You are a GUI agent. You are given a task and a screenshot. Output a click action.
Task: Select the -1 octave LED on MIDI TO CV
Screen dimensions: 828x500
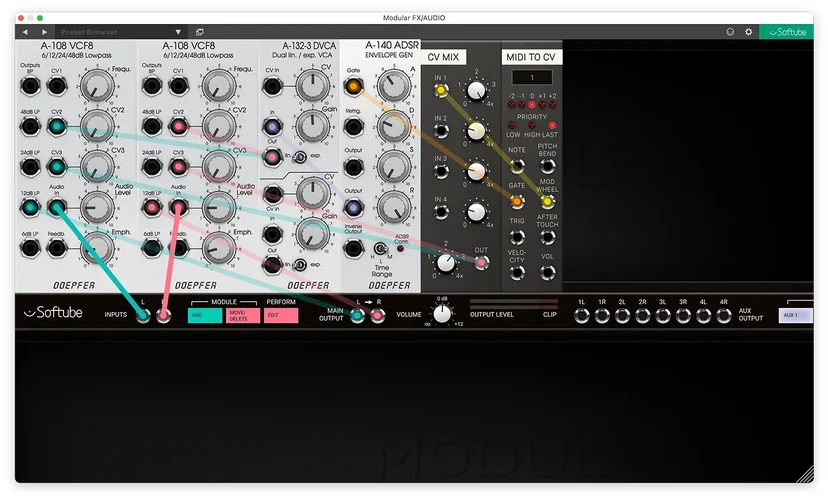(521, 105)
